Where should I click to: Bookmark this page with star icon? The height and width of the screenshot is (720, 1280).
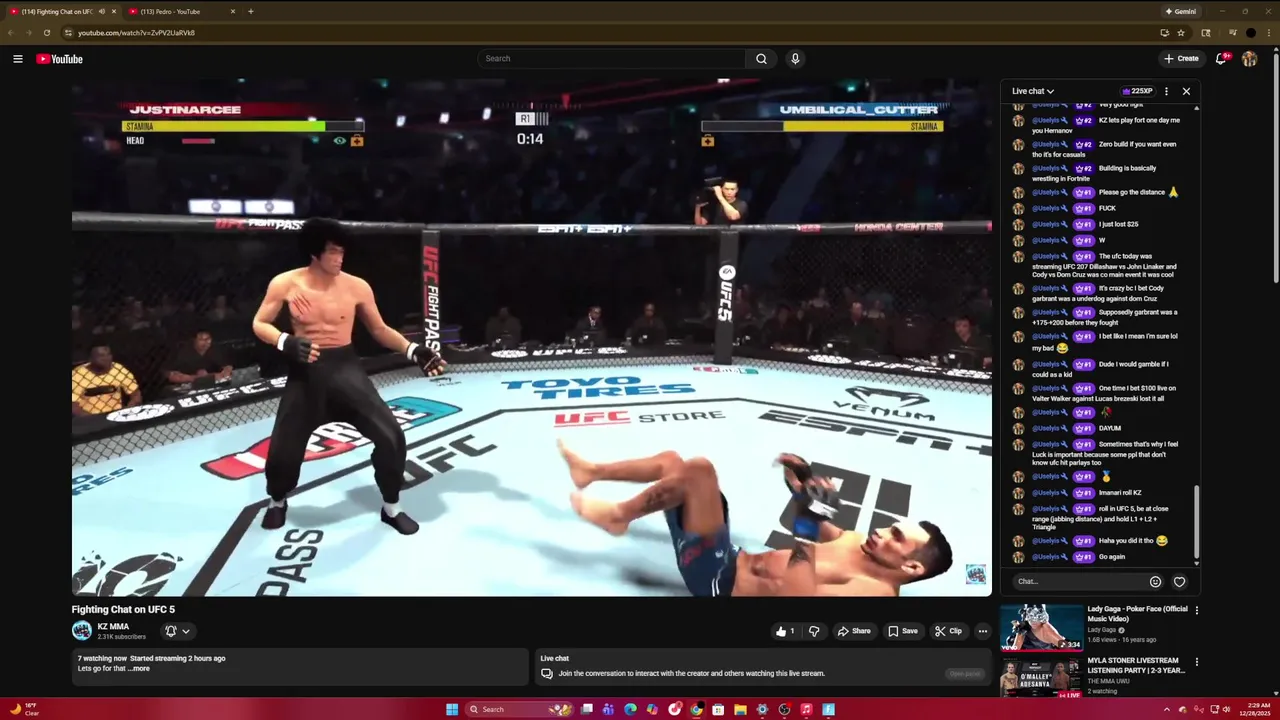[1181, 33]
